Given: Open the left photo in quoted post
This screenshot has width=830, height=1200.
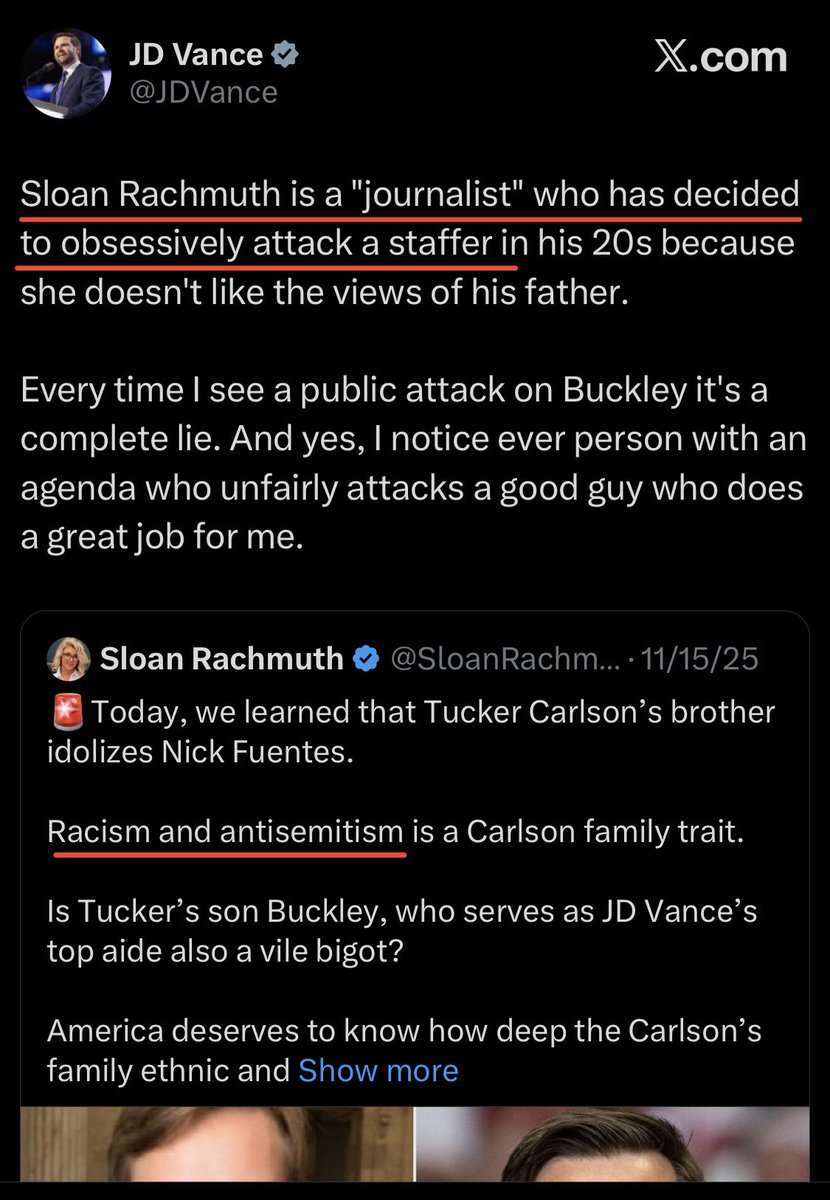Looking at the screenshot, I should [217, 1153].
